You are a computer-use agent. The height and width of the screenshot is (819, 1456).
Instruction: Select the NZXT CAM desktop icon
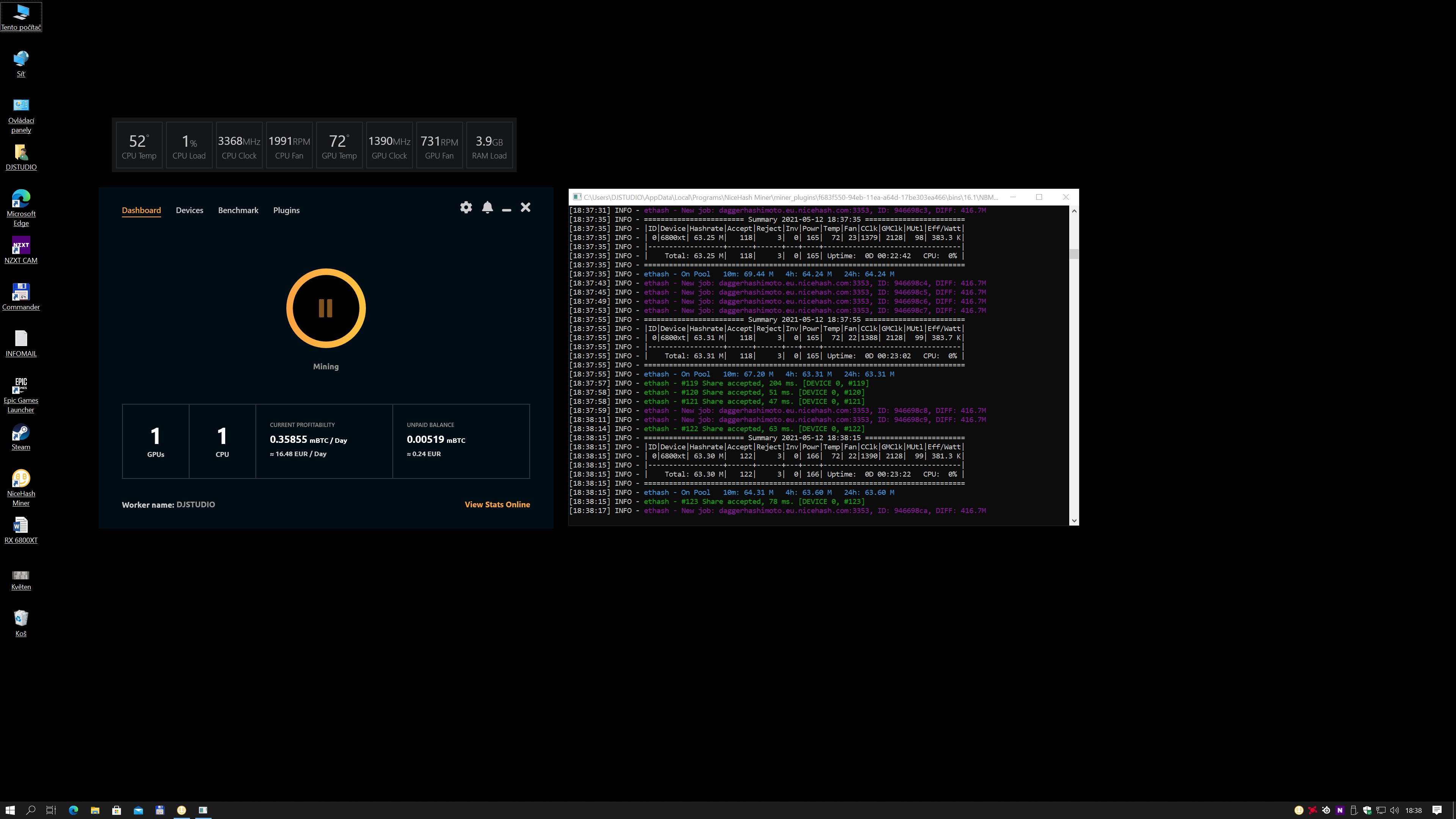(21, 250)
